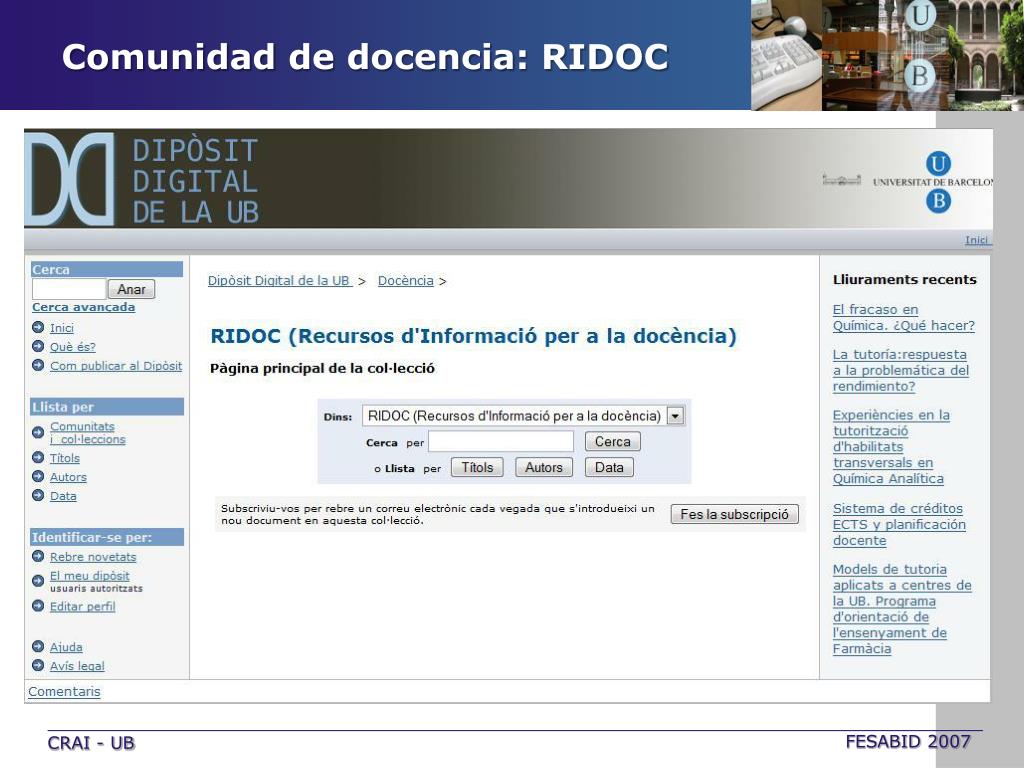Image resolution: width=1024 pixels, height=768 pixels.
Task: Open the Avís legal link
Action: click(77, 665)
